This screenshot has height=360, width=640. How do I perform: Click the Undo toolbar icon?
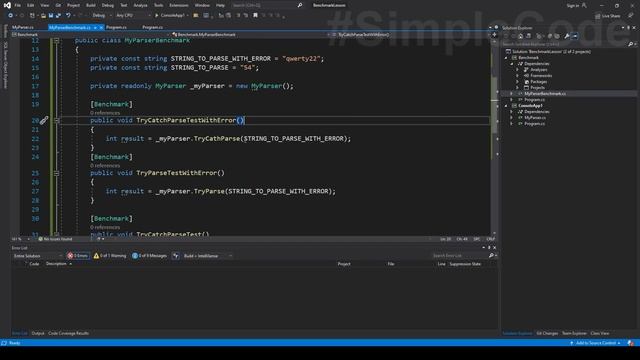(x=68, y=16)
